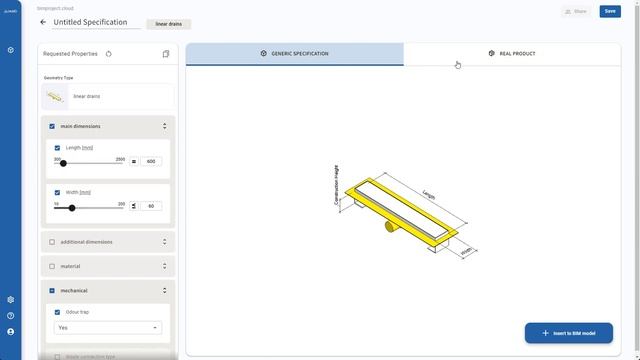The image size is (640, 360).
Task: Edit the Length value field 600
Action: pyautogui.click(x=151, y=161)
